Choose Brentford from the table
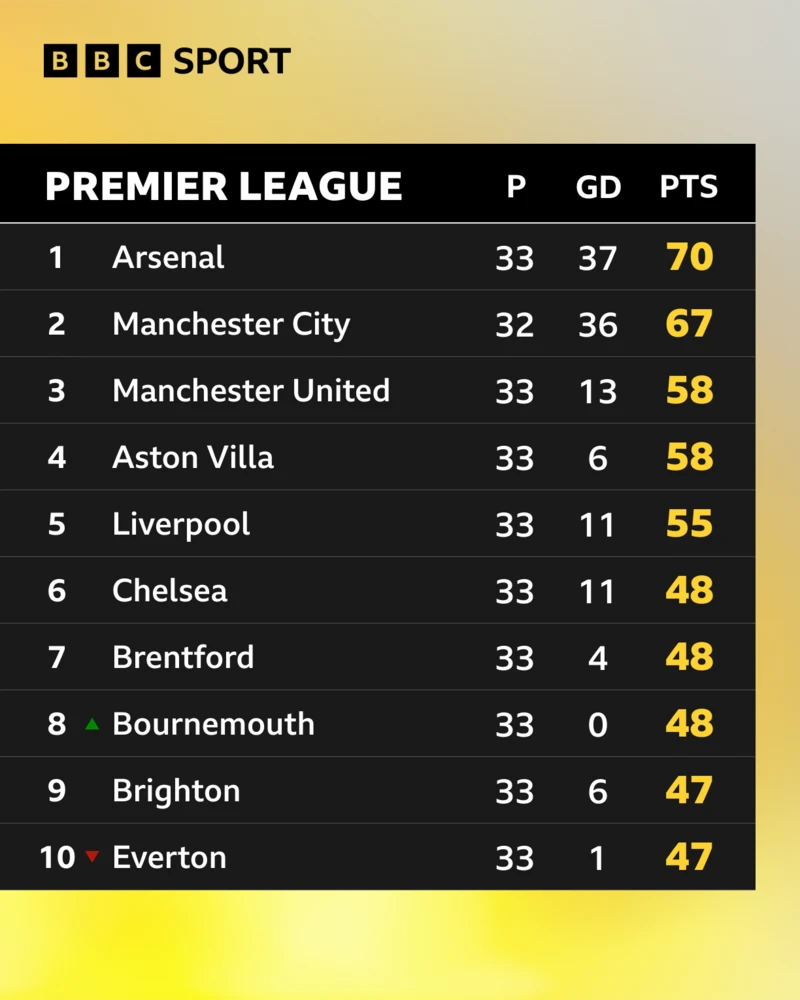The width and height of the screenshot is (800, 1000). click(x=183, y=657)
